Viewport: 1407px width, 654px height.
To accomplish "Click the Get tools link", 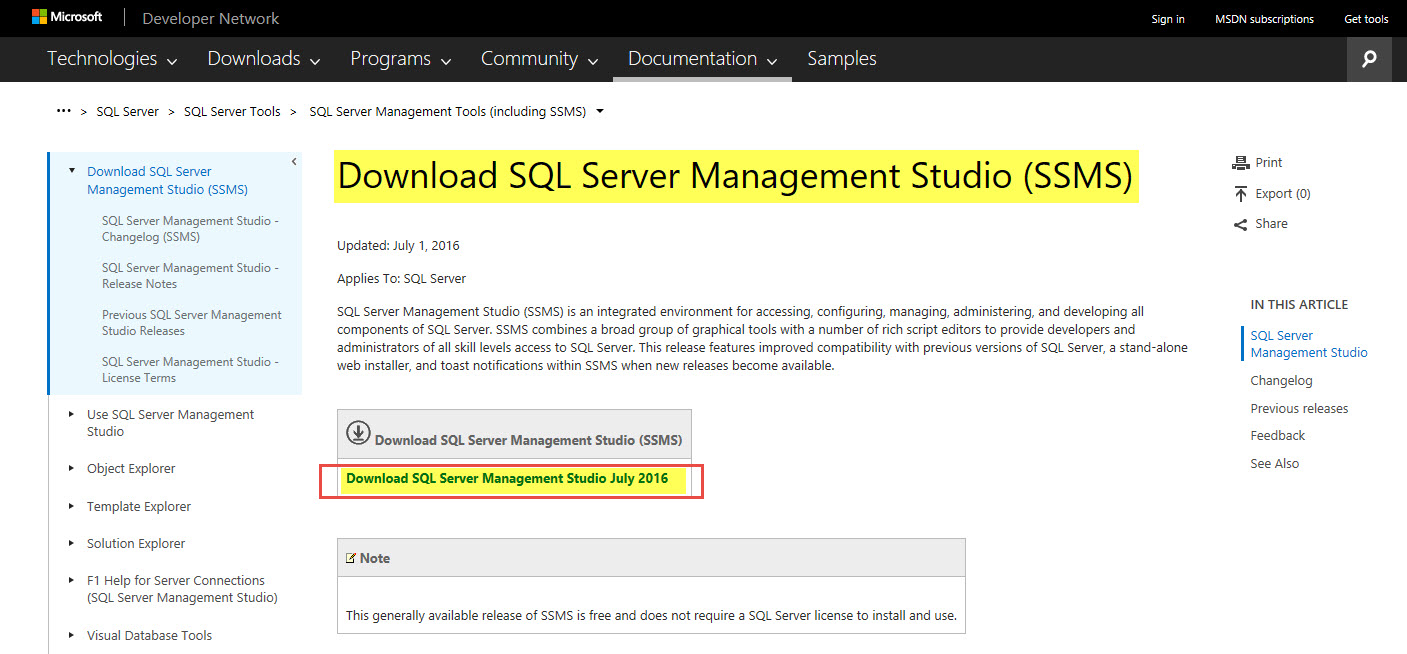I will 1366,19.
